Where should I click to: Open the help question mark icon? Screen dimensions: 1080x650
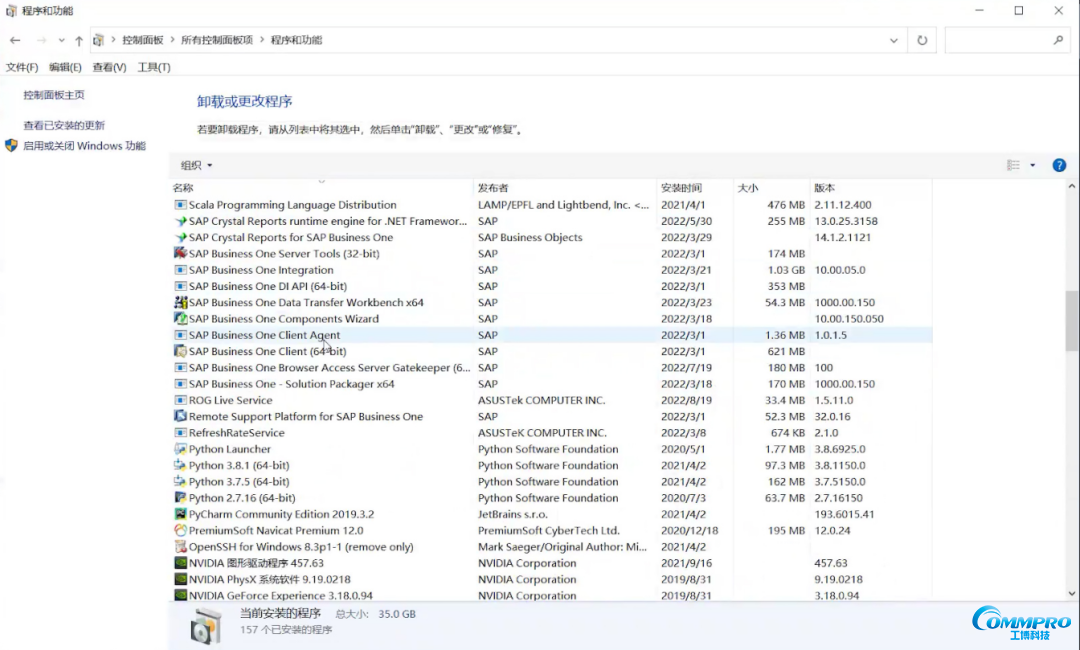click(1059, 165)
